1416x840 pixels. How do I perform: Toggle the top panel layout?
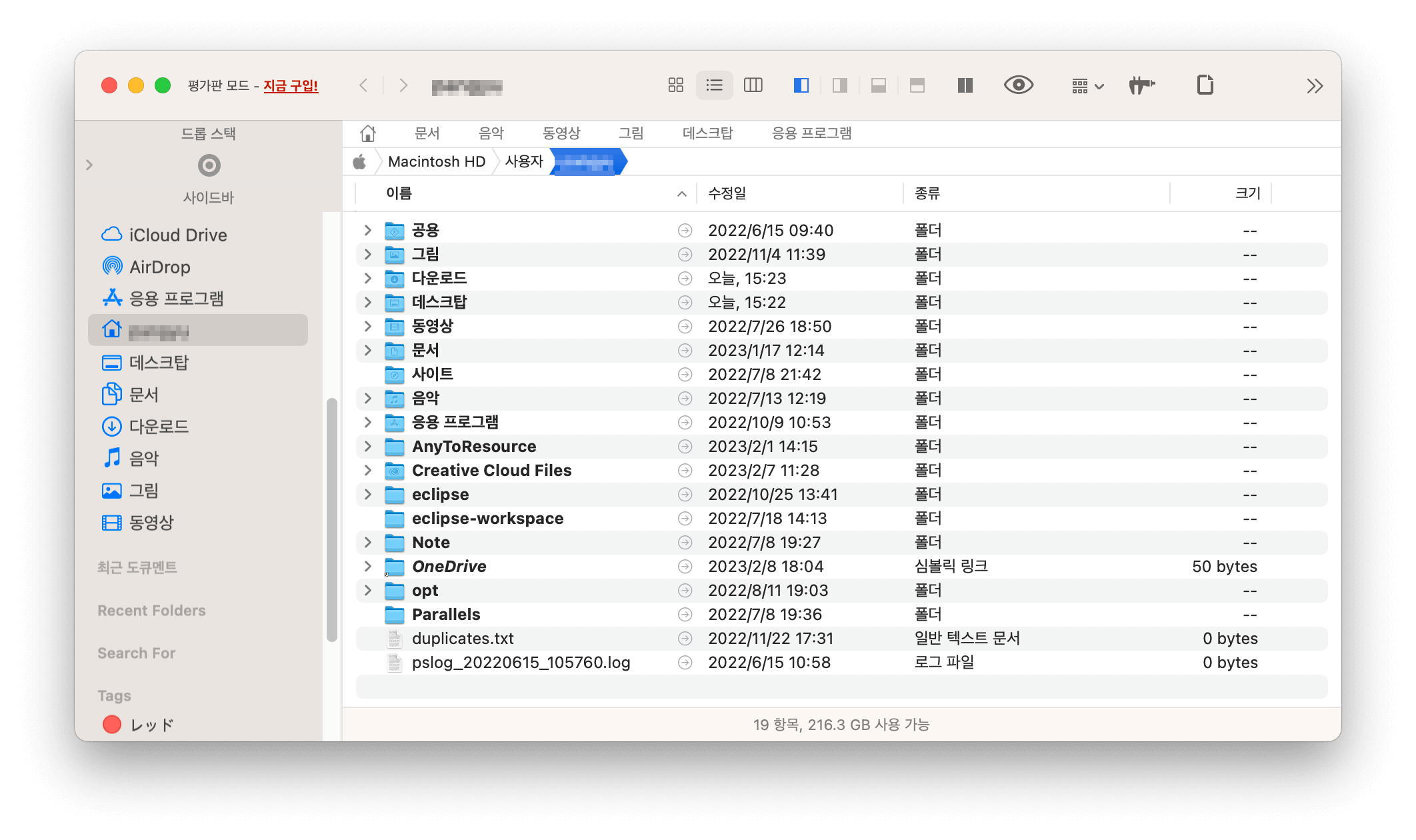click(x=917, y=85)
